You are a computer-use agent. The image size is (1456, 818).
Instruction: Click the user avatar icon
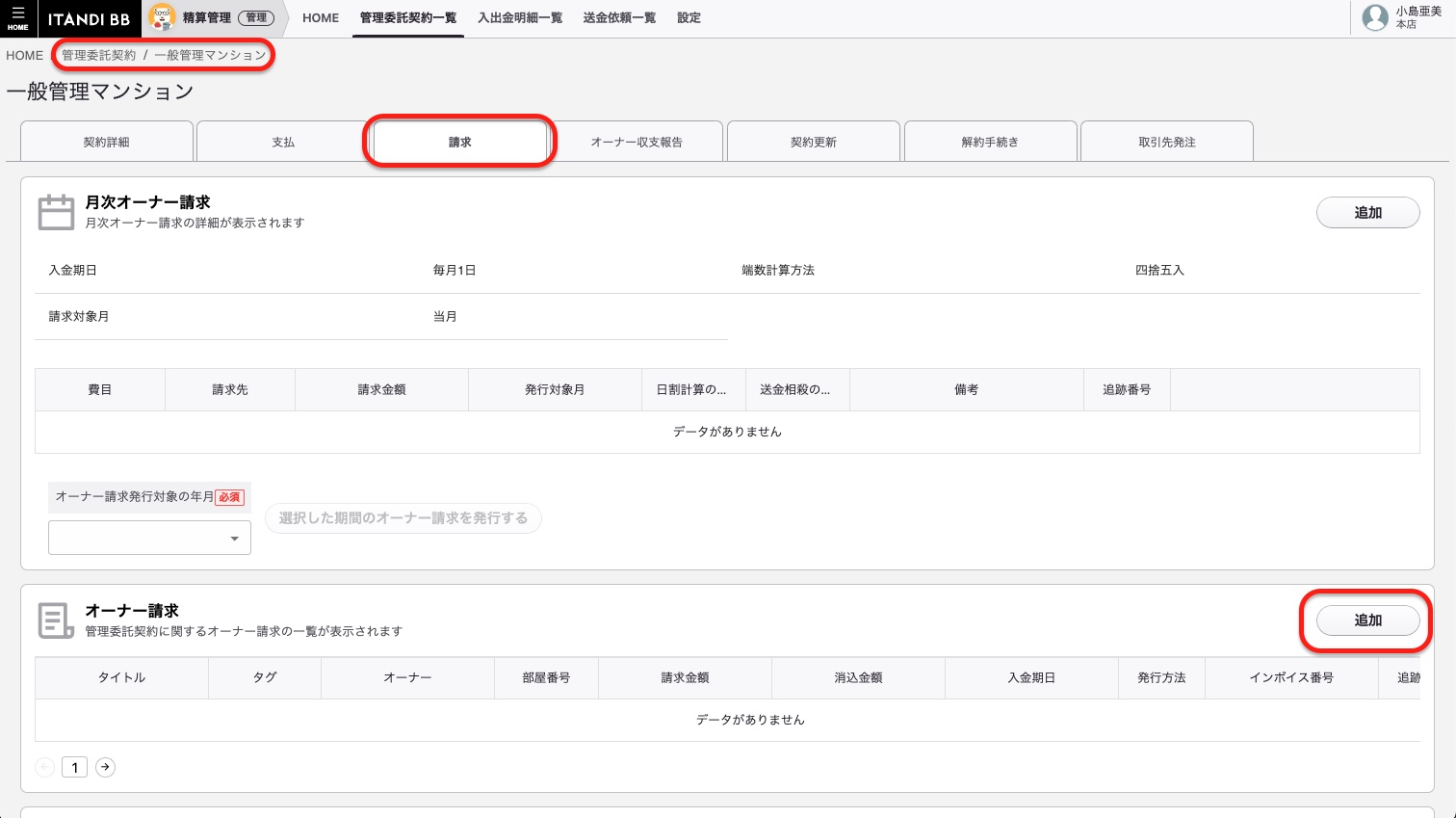point(1375,17)
